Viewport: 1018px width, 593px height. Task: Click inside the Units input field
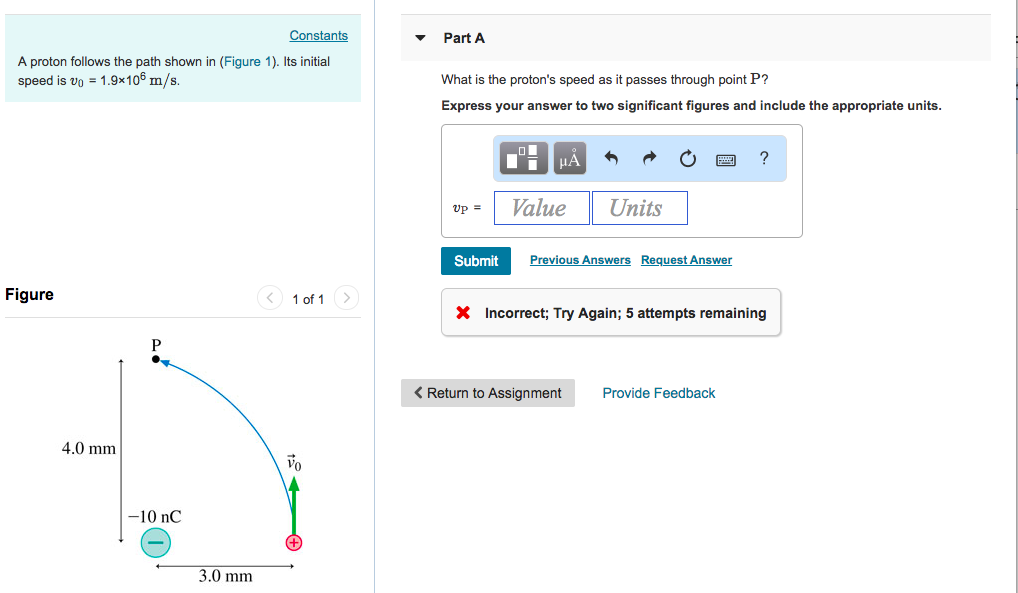[x=639, y=207]
